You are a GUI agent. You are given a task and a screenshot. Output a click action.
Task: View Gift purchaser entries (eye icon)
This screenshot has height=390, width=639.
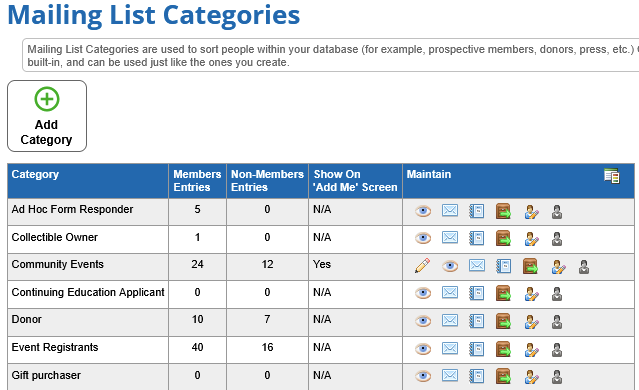pyautogui.click(x=423, y=376)
